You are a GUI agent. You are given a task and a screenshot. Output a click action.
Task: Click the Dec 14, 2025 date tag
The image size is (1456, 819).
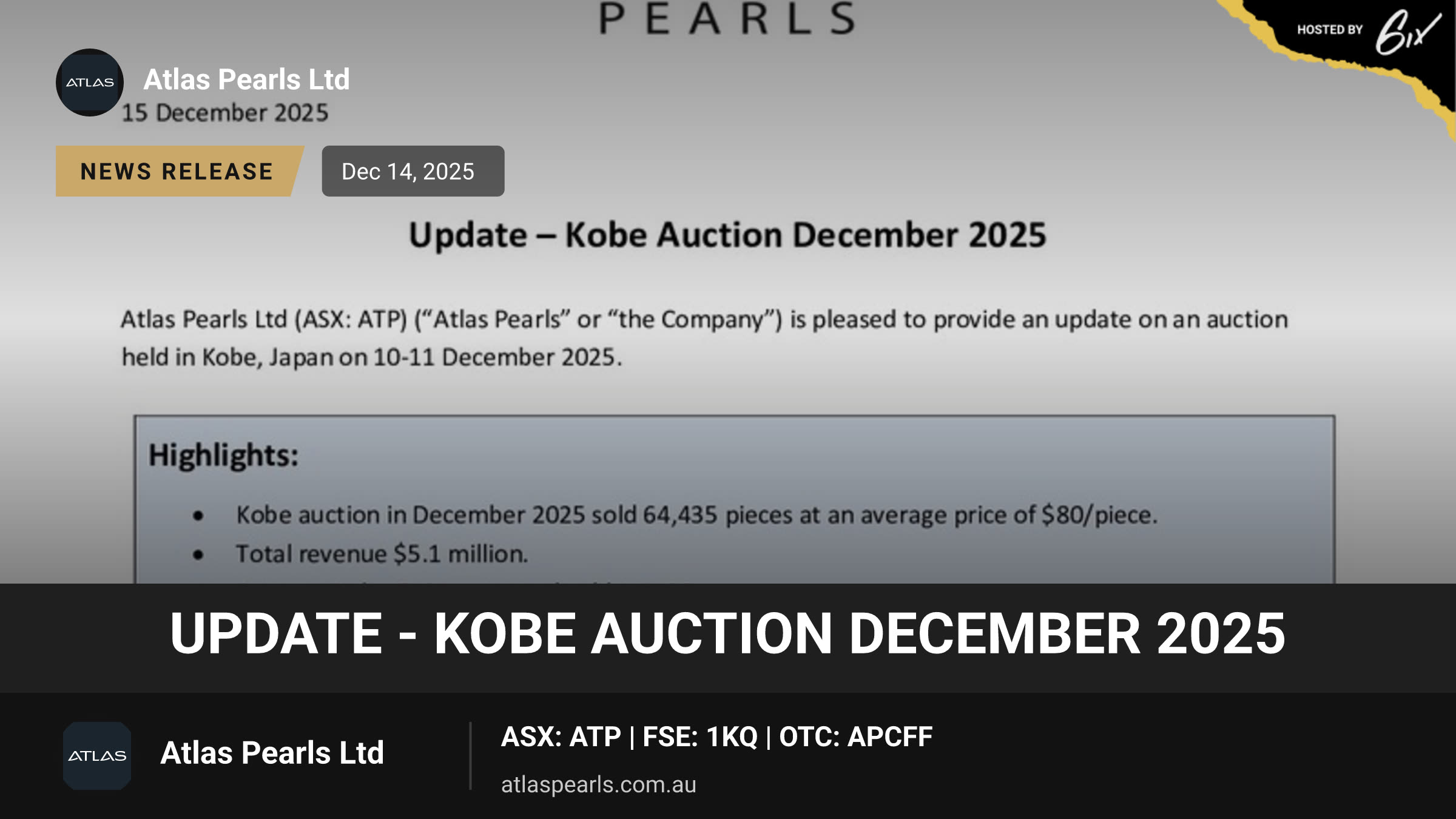click(413, 171)
